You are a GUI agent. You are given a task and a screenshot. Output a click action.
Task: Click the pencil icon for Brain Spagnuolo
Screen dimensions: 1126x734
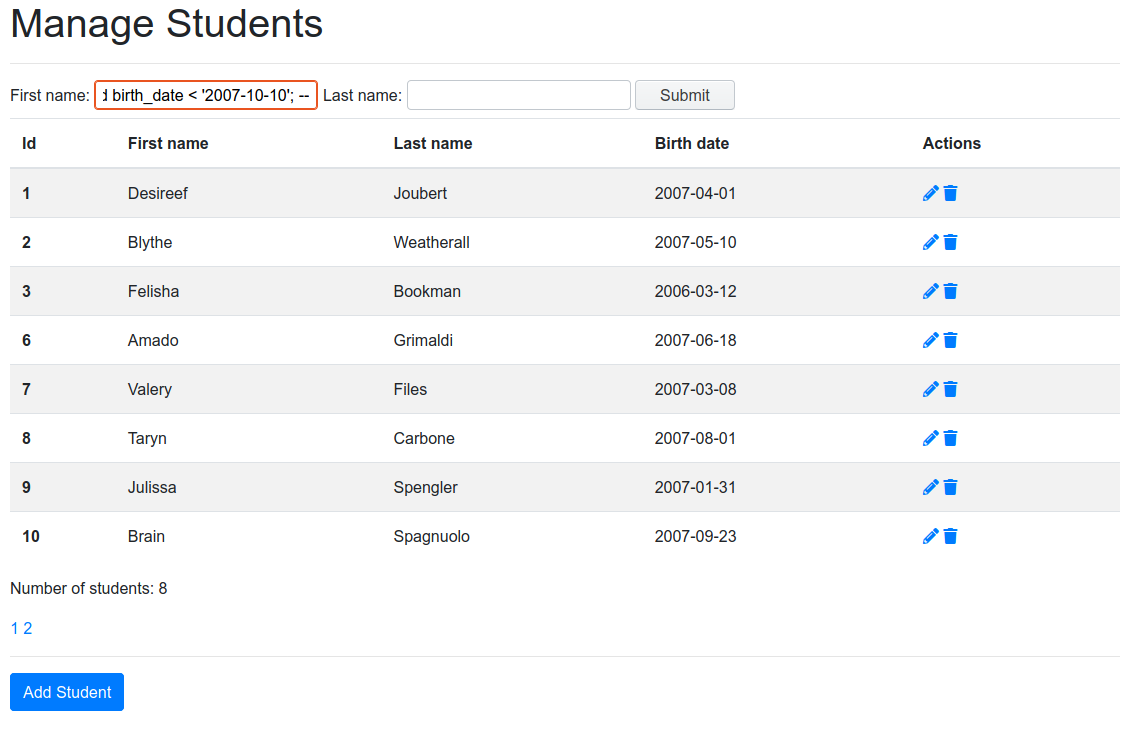pyautogui.click(x=930, y=536)
